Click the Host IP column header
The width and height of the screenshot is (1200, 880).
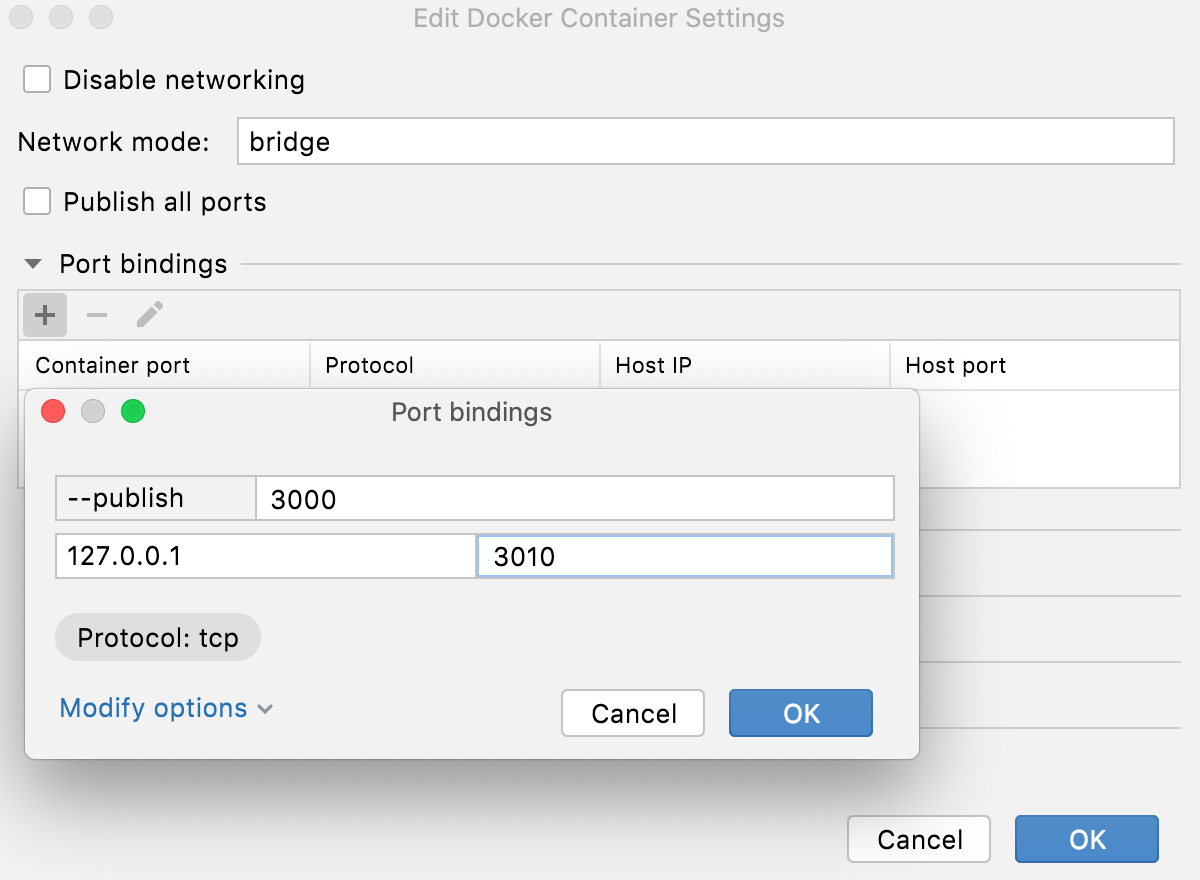pyautogui.click(x=653, y=365)
